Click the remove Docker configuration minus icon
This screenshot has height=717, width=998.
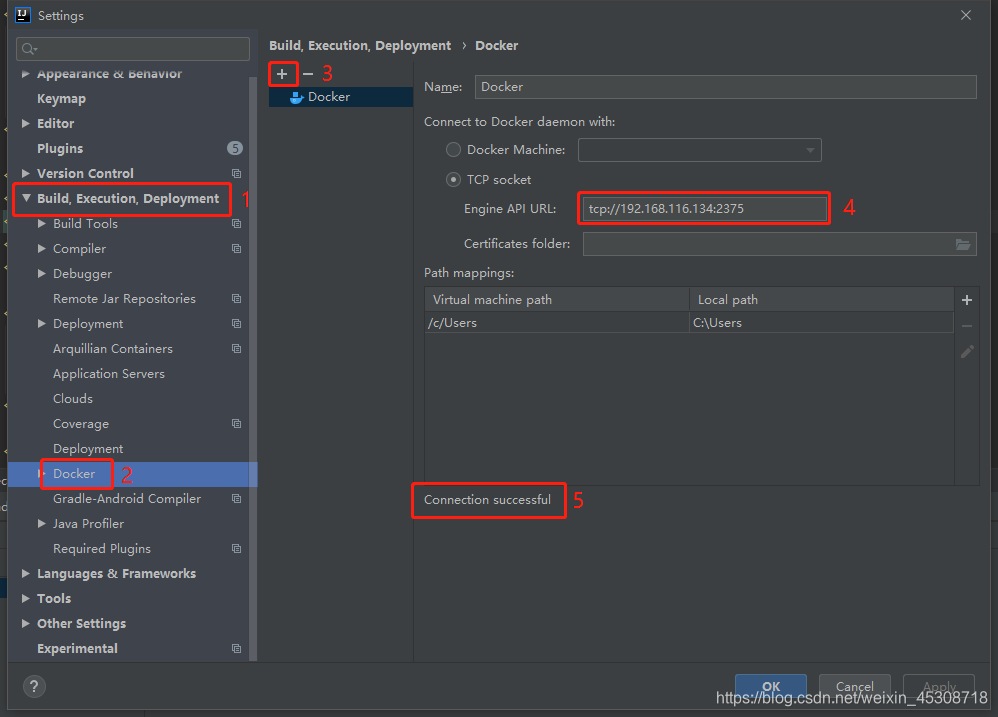click(x=308, y=74)
